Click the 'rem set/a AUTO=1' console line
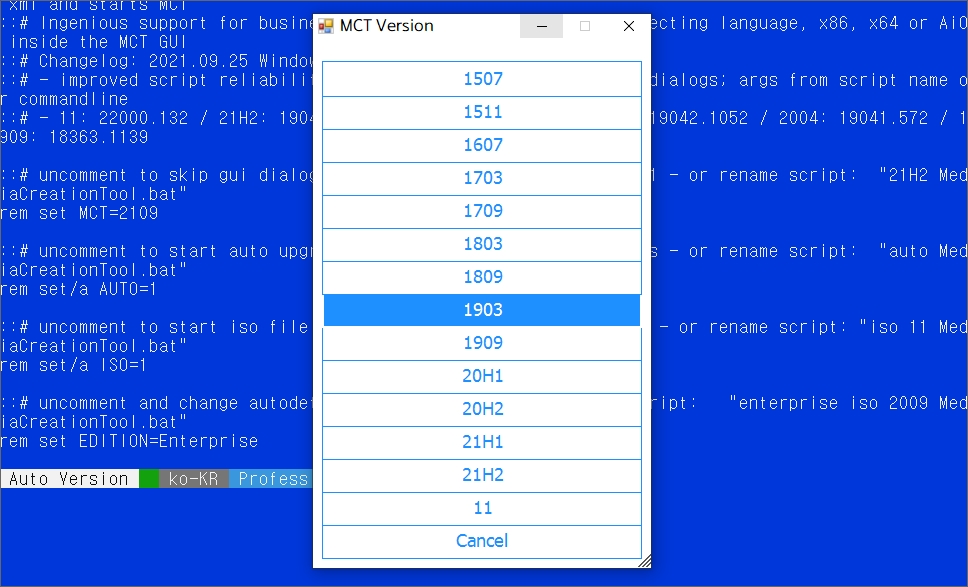 (x=78, y=289)
